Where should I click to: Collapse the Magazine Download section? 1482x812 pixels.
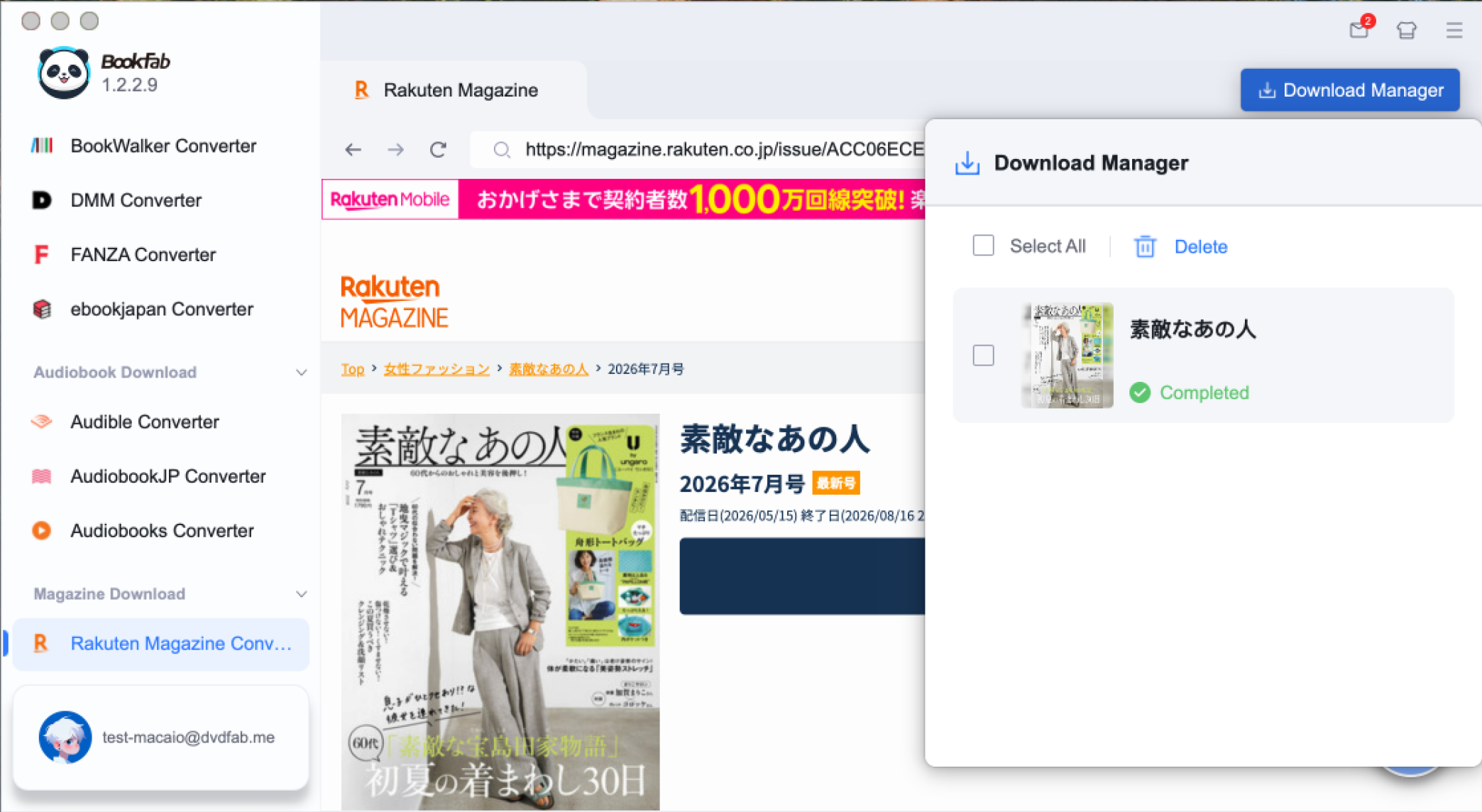coord(302,594)
